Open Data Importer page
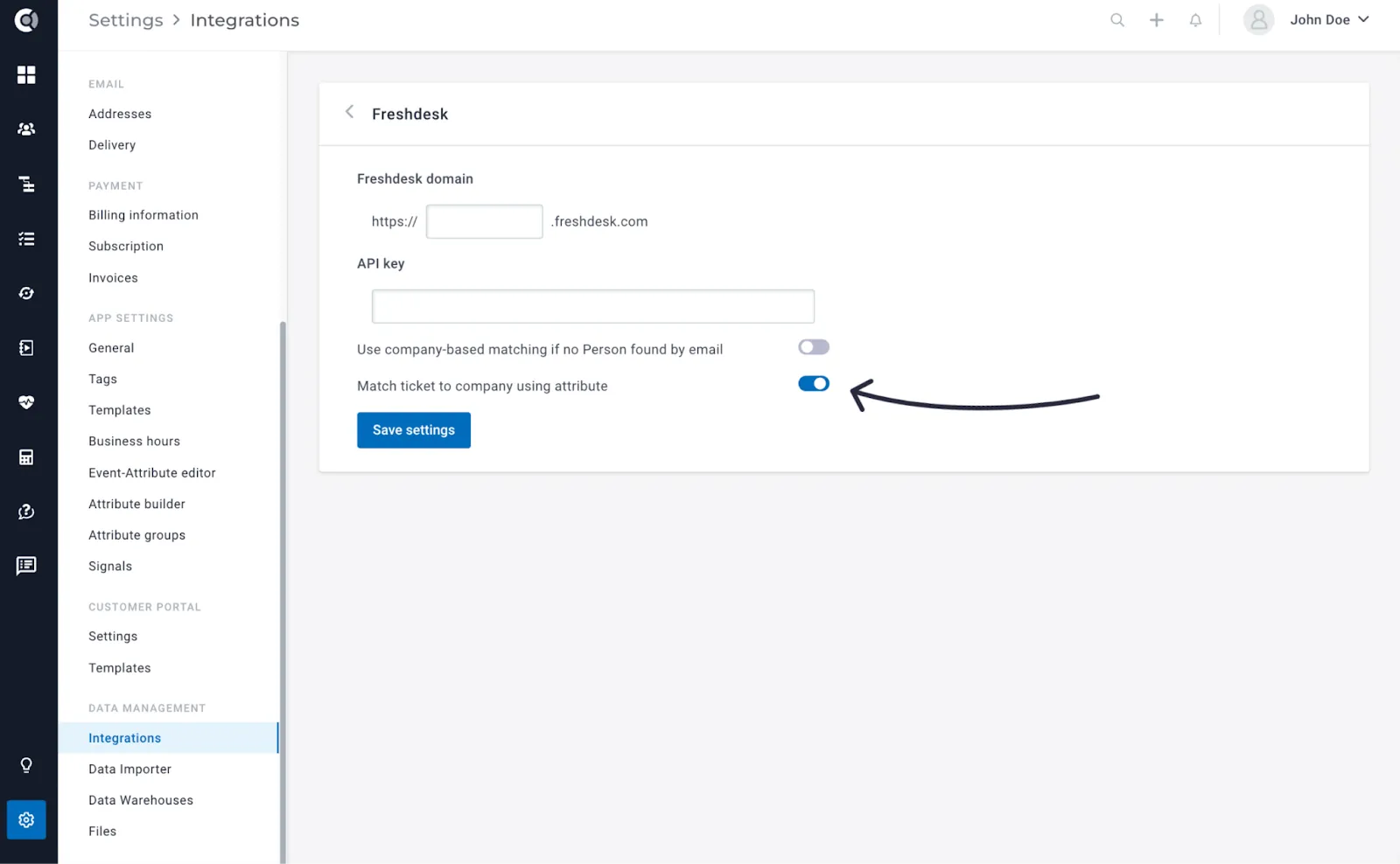Screen dimensions: 1400x864 tap(129, 770)
